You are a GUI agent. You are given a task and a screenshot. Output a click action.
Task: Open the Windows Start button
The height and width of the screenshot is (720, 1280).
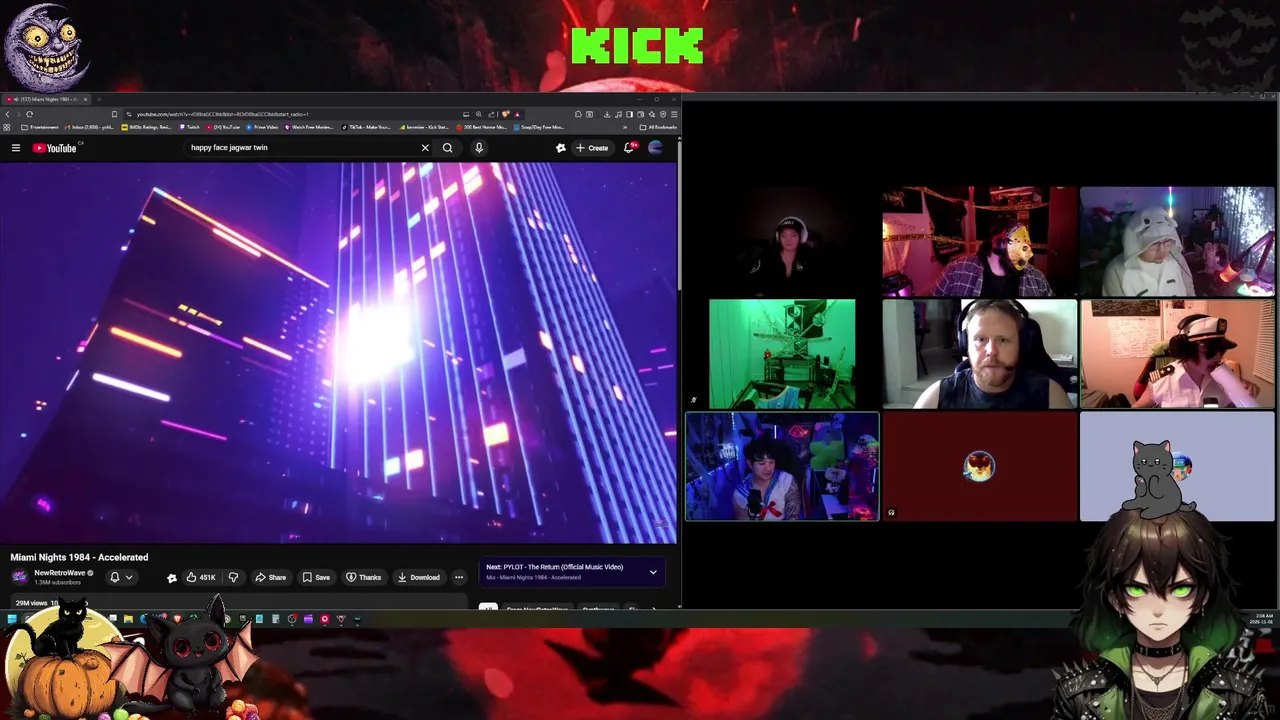coord(11,619)
